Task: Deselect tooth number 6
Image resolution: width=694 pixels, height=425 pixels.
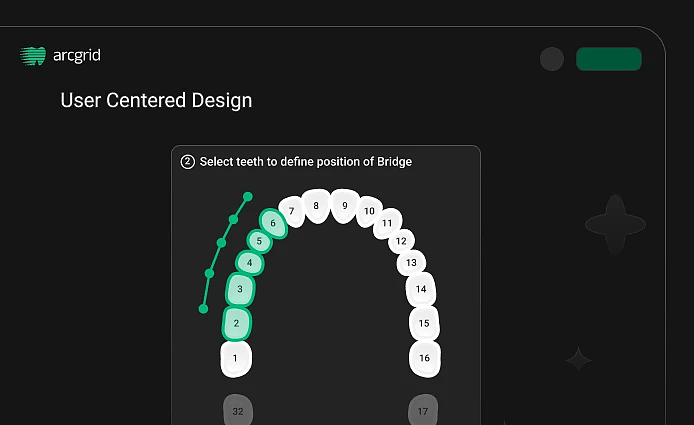Action: tap(273, 224)
